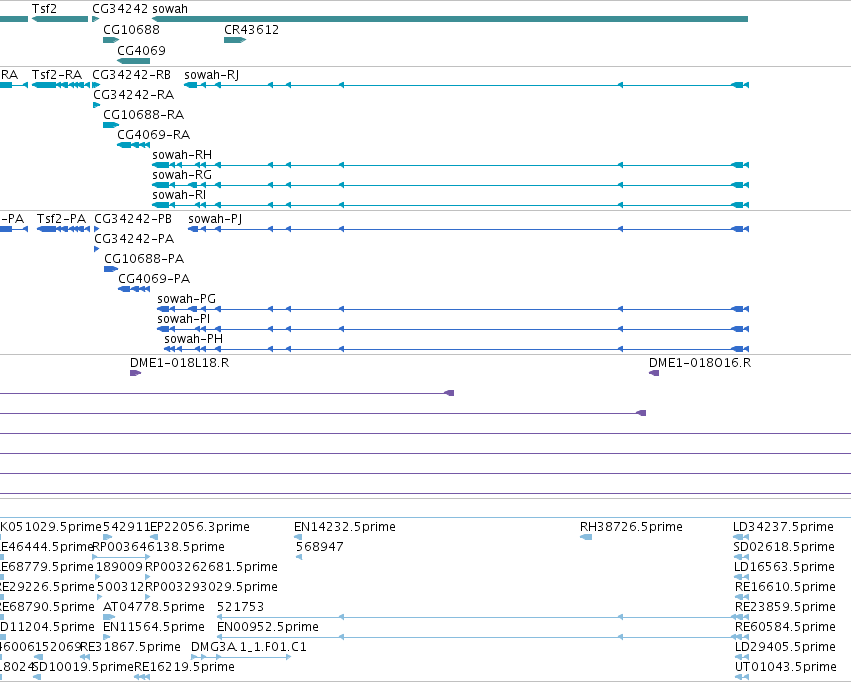851x682 pixels.
Task: Select the CG10688-PA protein label
Action: pos(144,259)
